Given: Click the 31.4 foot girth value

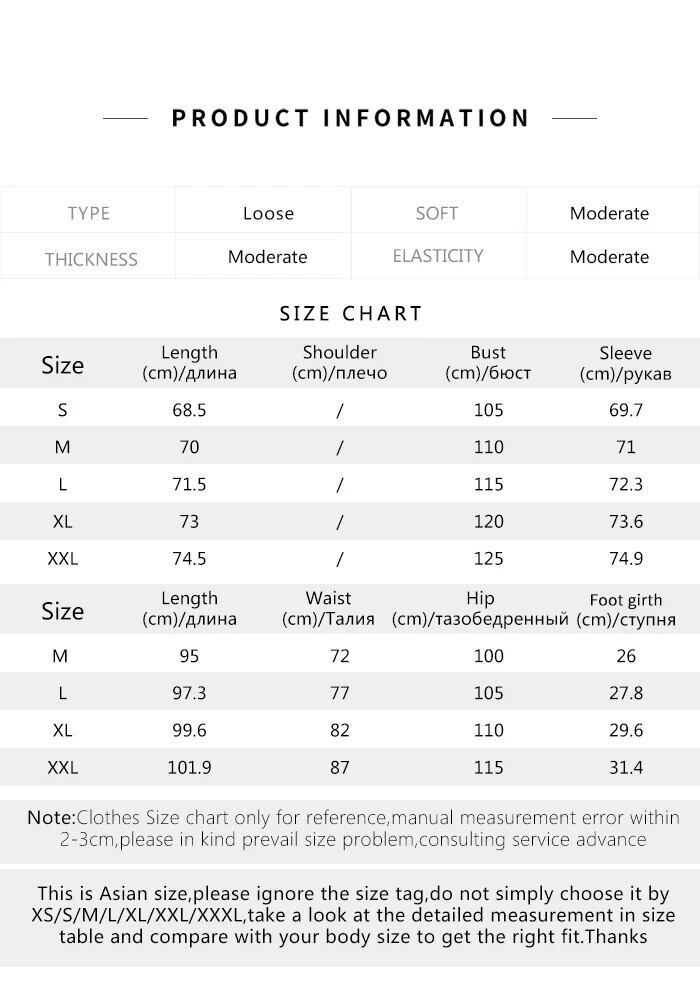Looking at the screenshot, I should click(625, 767).
